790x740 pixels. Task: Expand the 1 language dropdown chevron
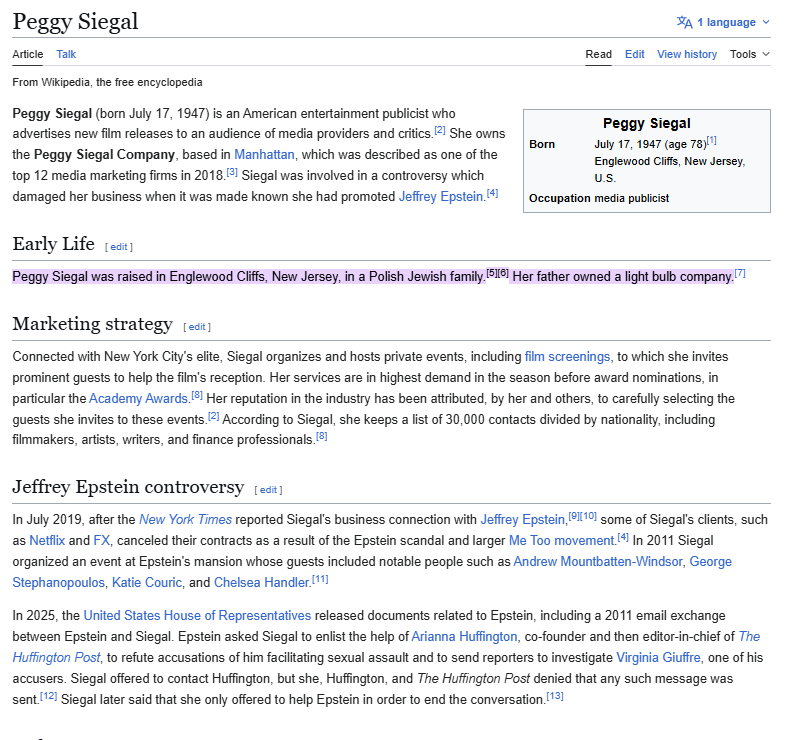(x=766, y=22)
